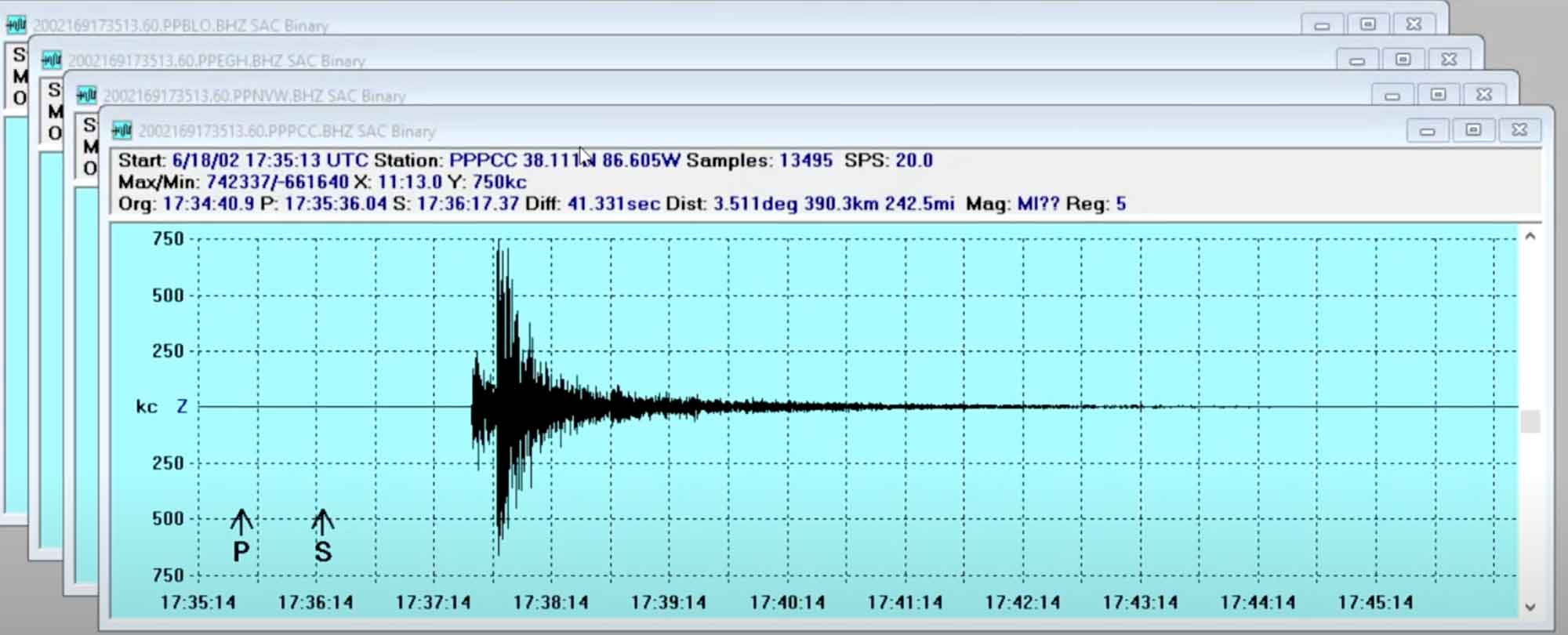
Task: Minimize the PPNVW.BHZ window
Action: pyautogui.click(x=1392, y=95)
